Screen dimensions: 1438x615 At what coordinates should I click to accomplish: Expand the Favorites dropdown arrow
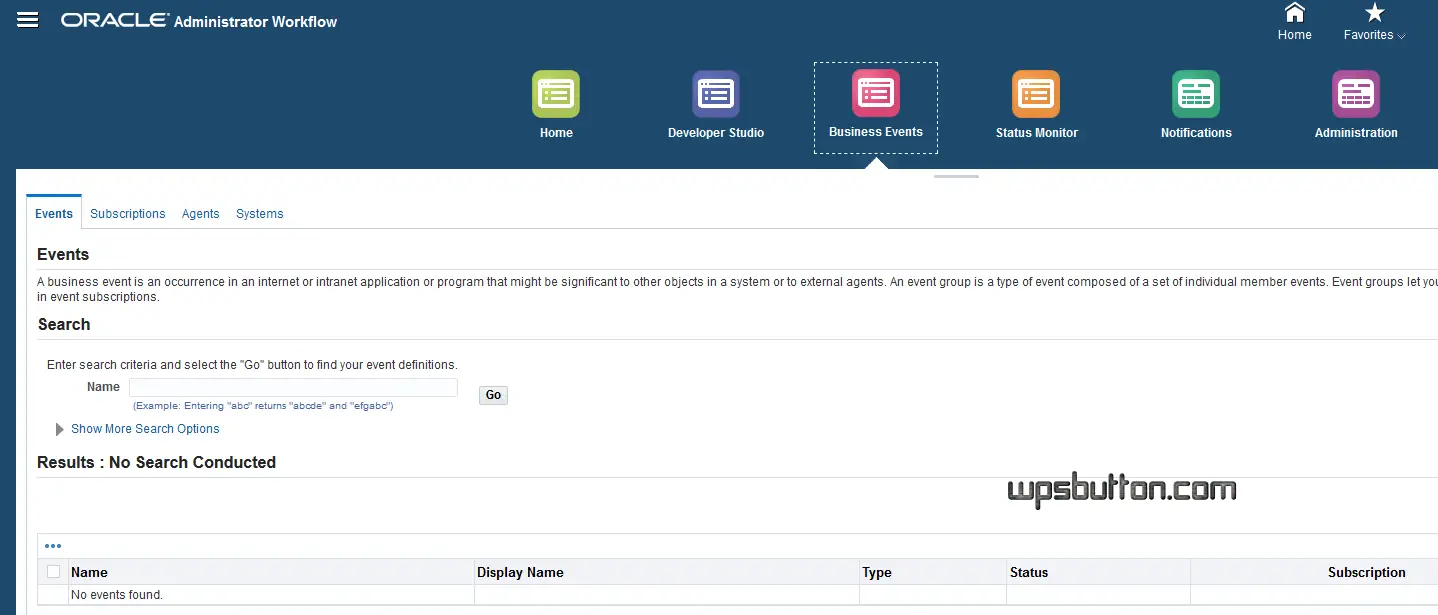tap(1401, 37)
